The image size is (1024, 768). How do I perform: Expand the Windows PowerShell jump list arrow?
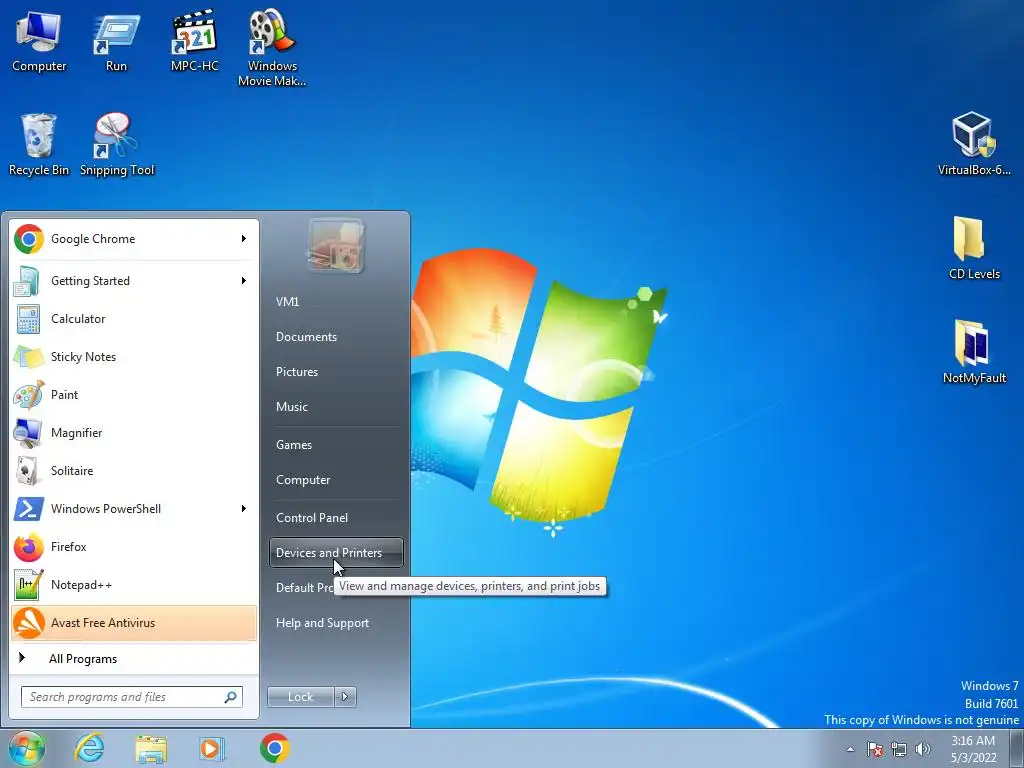(244, 509)
